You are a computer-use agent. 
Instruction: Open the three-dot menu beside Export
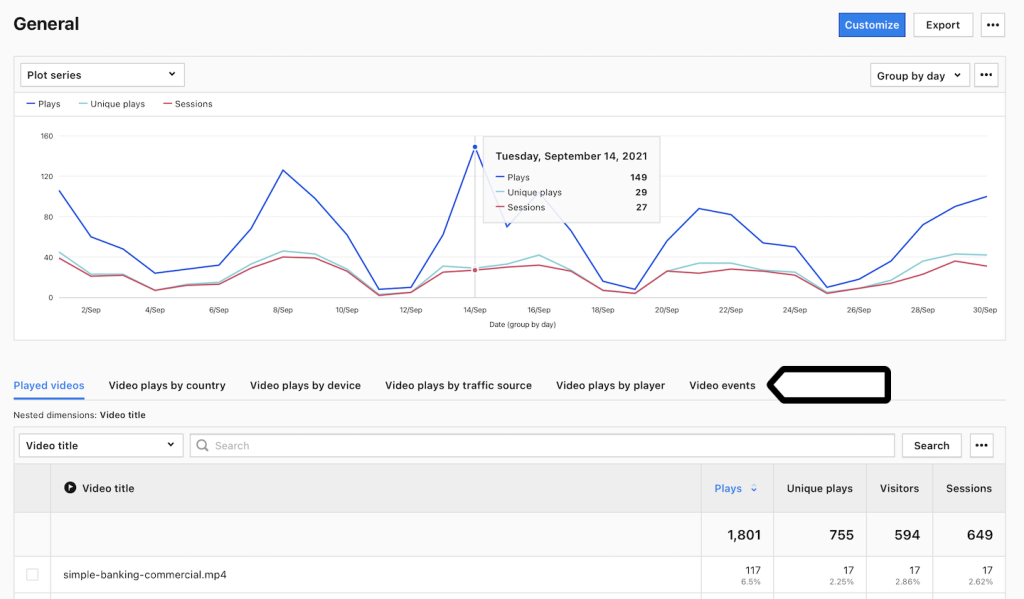pyautogui.click(x=992, y=25)
